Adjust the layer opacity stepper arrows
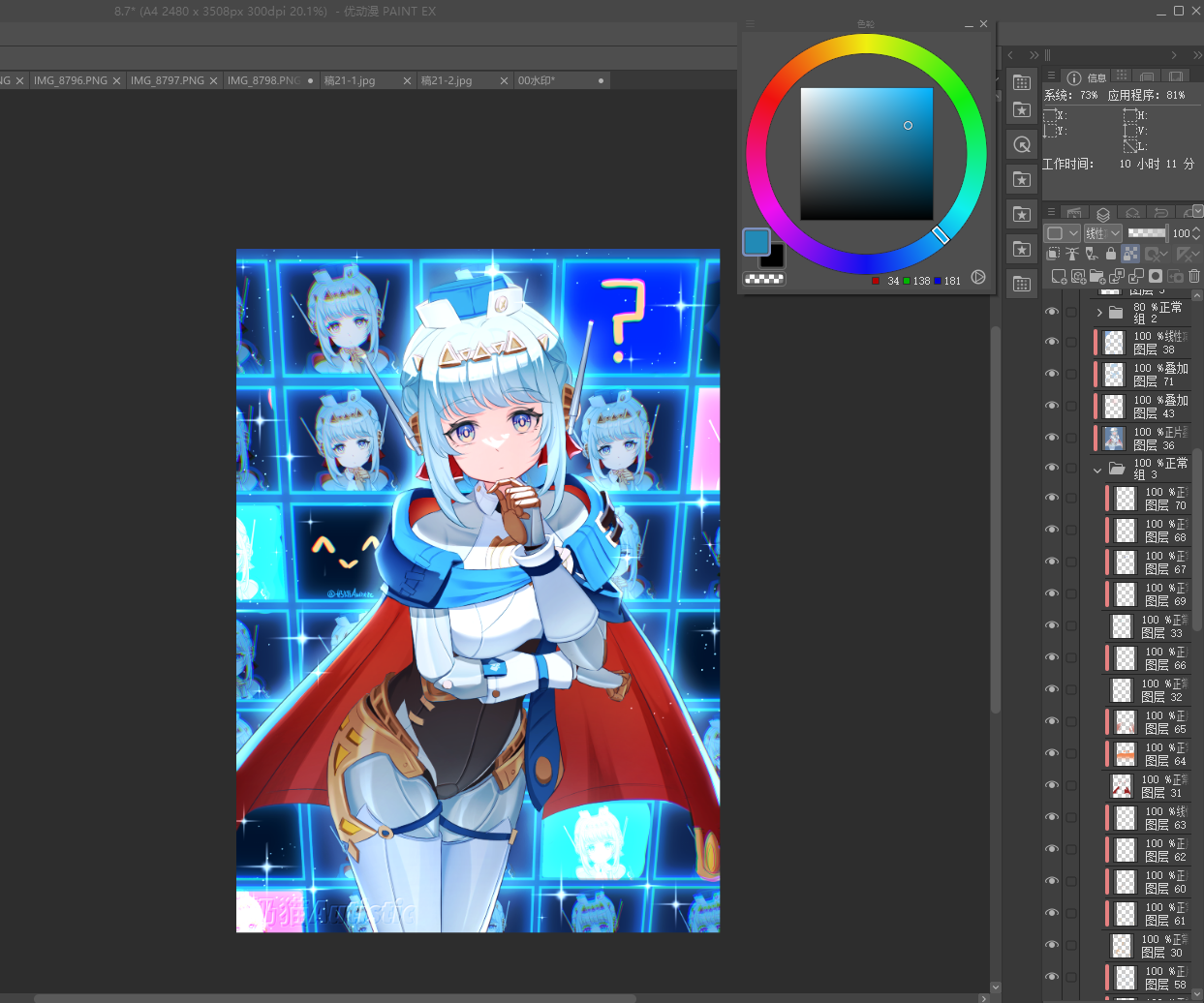1204x1003 pixels. (1196, 233)
